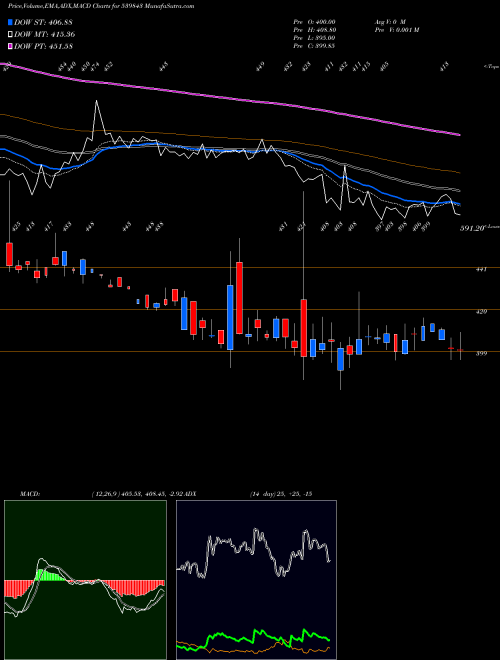Click the 420 price level label
The width and height of the screenshot is (500, 660).
(481, 311)
